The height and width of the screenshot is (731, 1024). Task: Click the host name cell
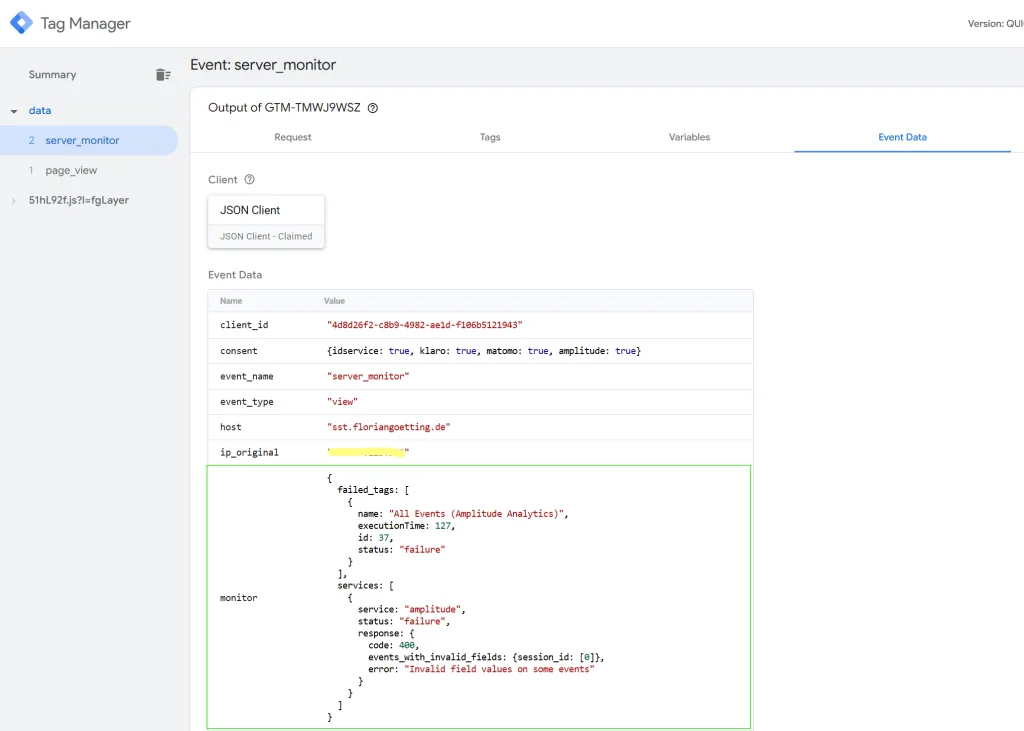click(x=231, y=427)
